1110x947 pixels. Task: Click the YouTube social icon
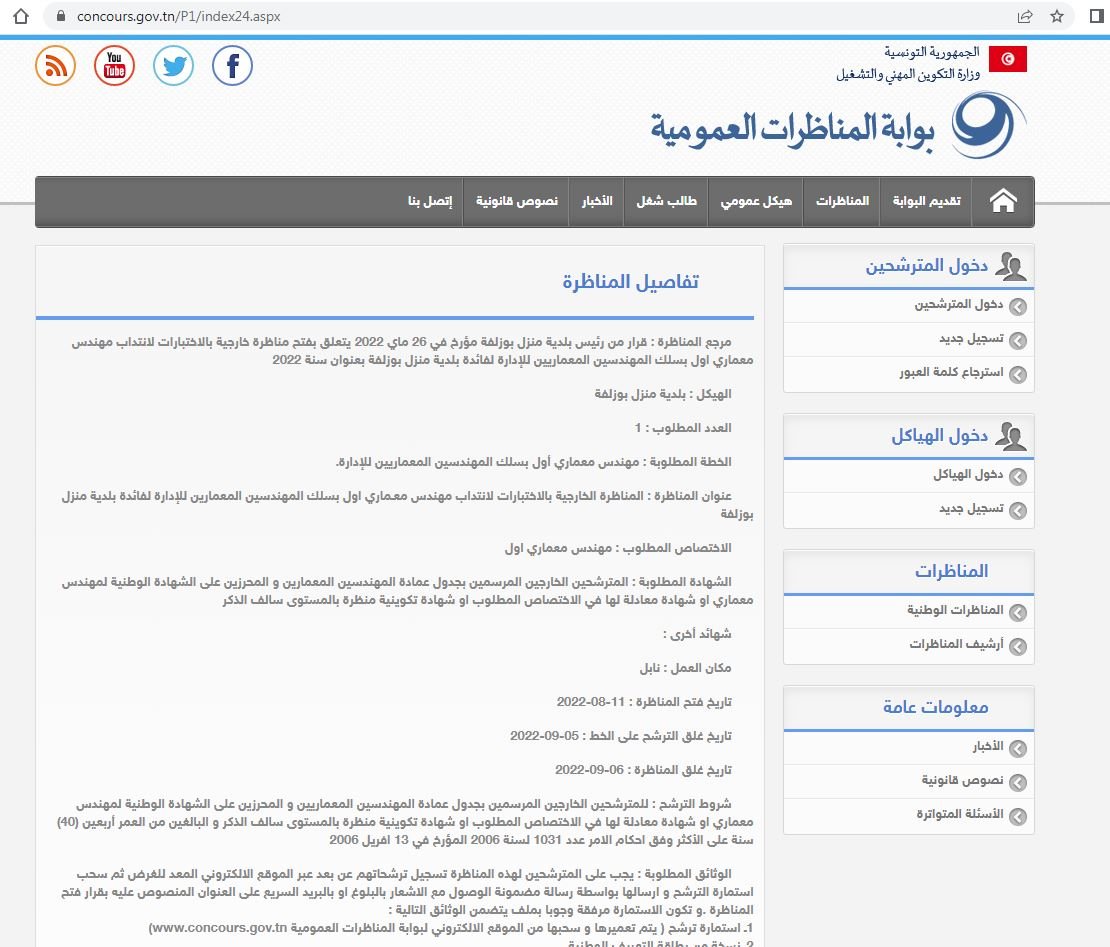click(x=114, y=66)
